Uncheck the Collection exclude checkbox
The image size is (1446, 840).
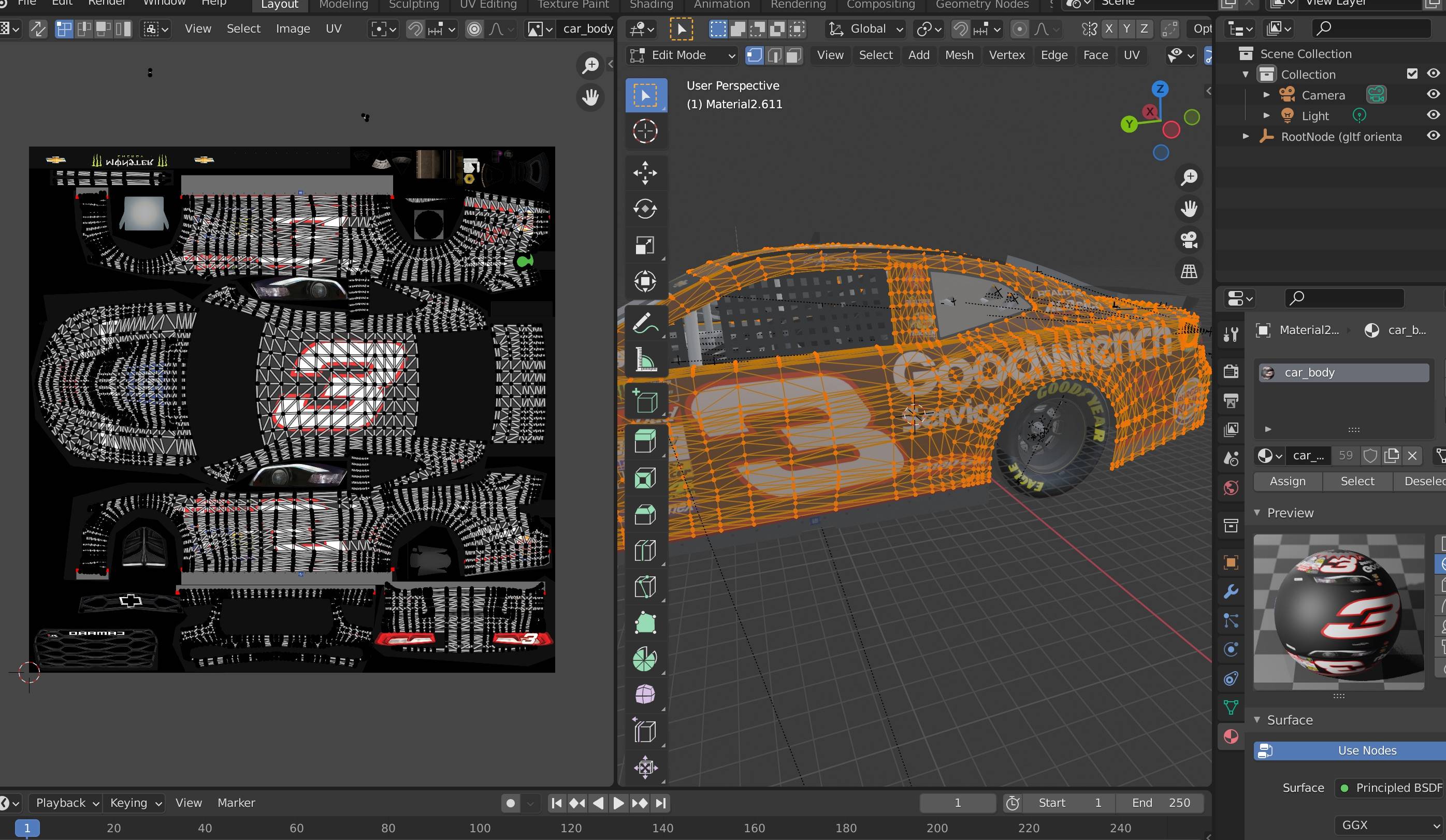point(1412,74)
